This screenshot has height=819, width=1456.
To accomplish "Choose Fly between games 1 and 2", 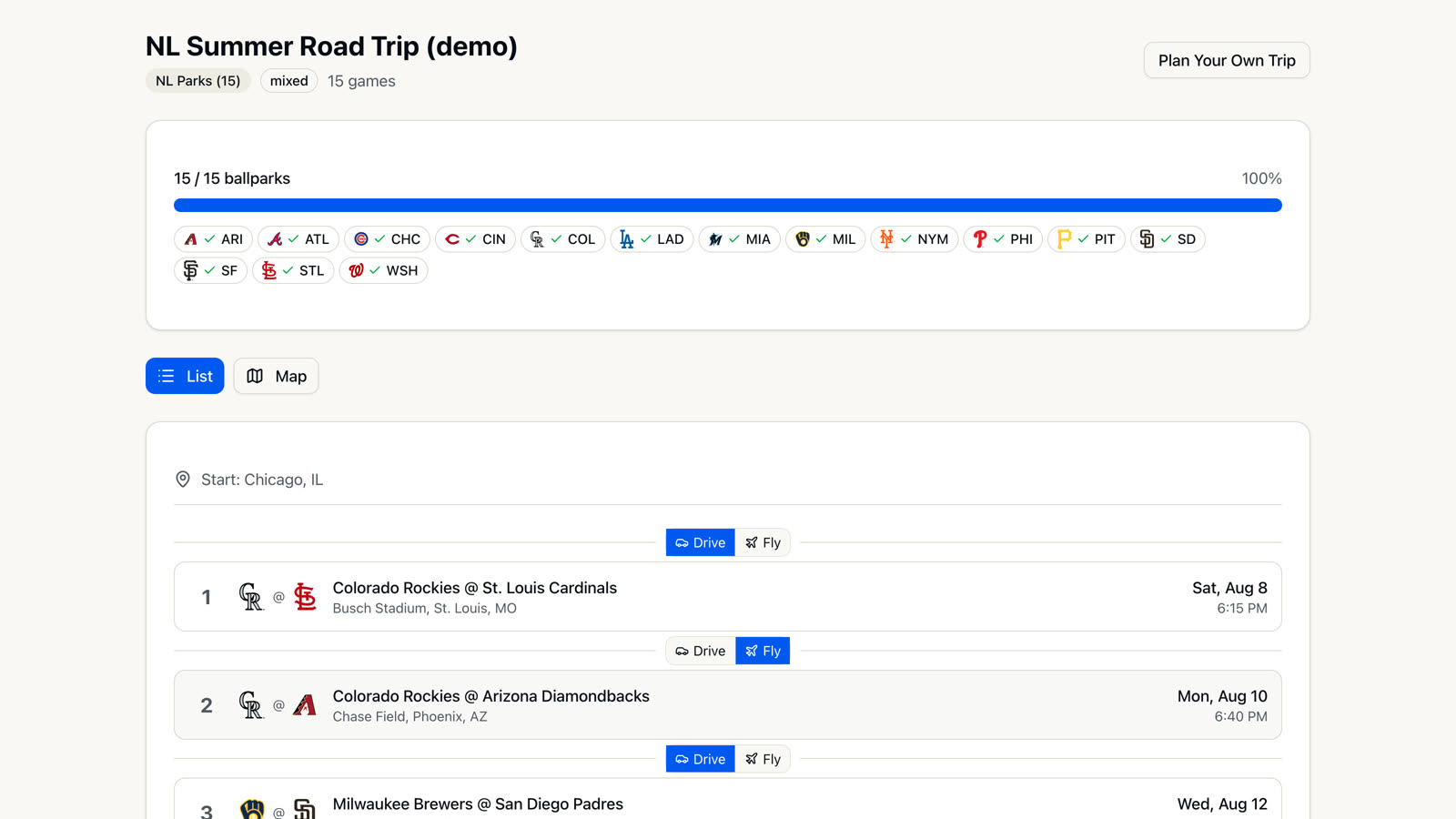I will click(763, 651).
